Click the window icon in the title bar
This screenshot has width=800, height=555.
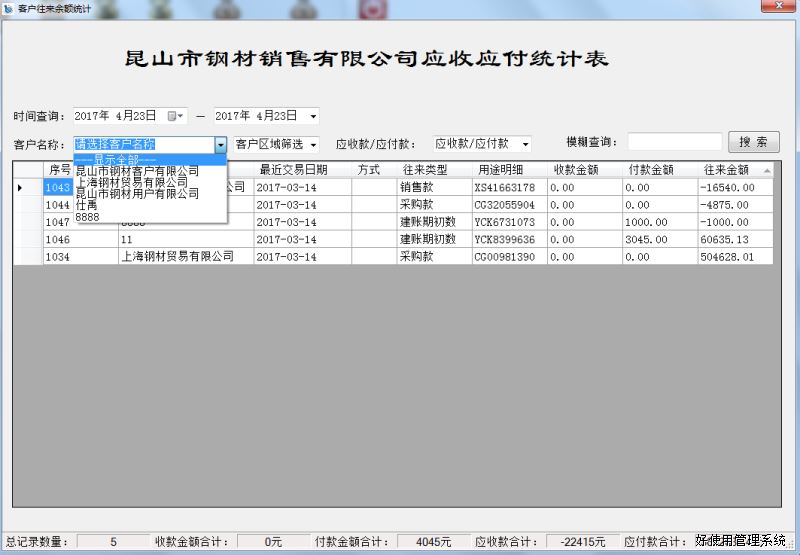[9, 8]
